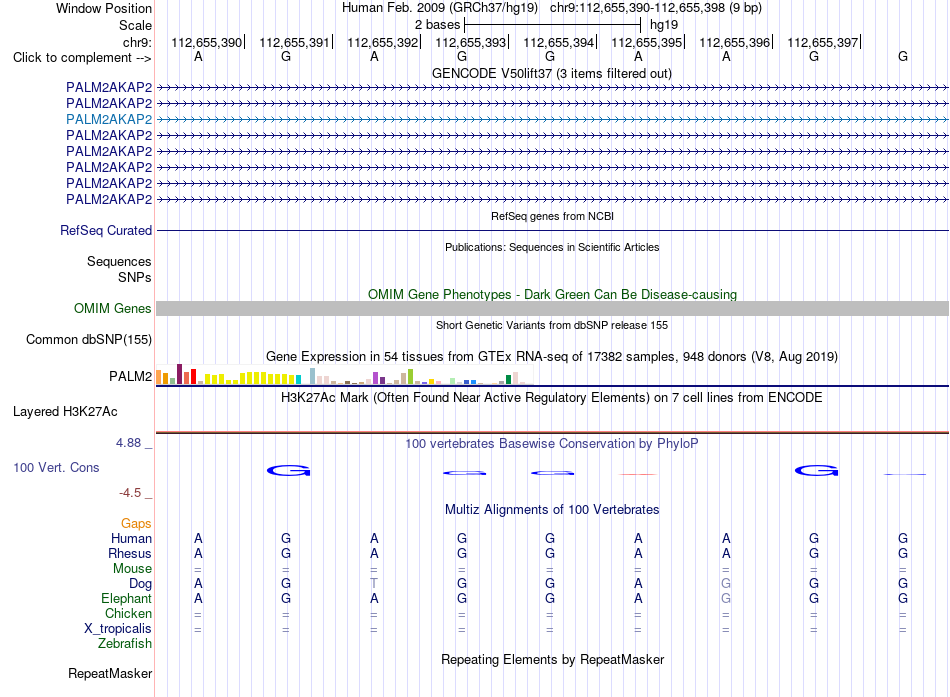Click the chr9:112,655,390-112,655,398 (9 bp) text
The width and height of the screenshot is (950, 697).
656,8
